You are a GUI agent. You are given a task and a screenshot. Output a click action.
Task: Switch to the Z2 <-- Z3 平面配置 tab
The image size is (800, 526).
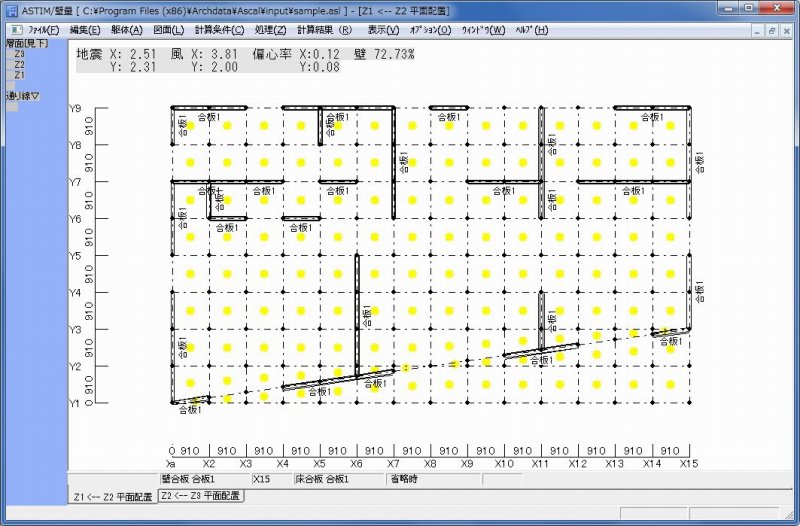pyautogui.click(x=200, y=495)
